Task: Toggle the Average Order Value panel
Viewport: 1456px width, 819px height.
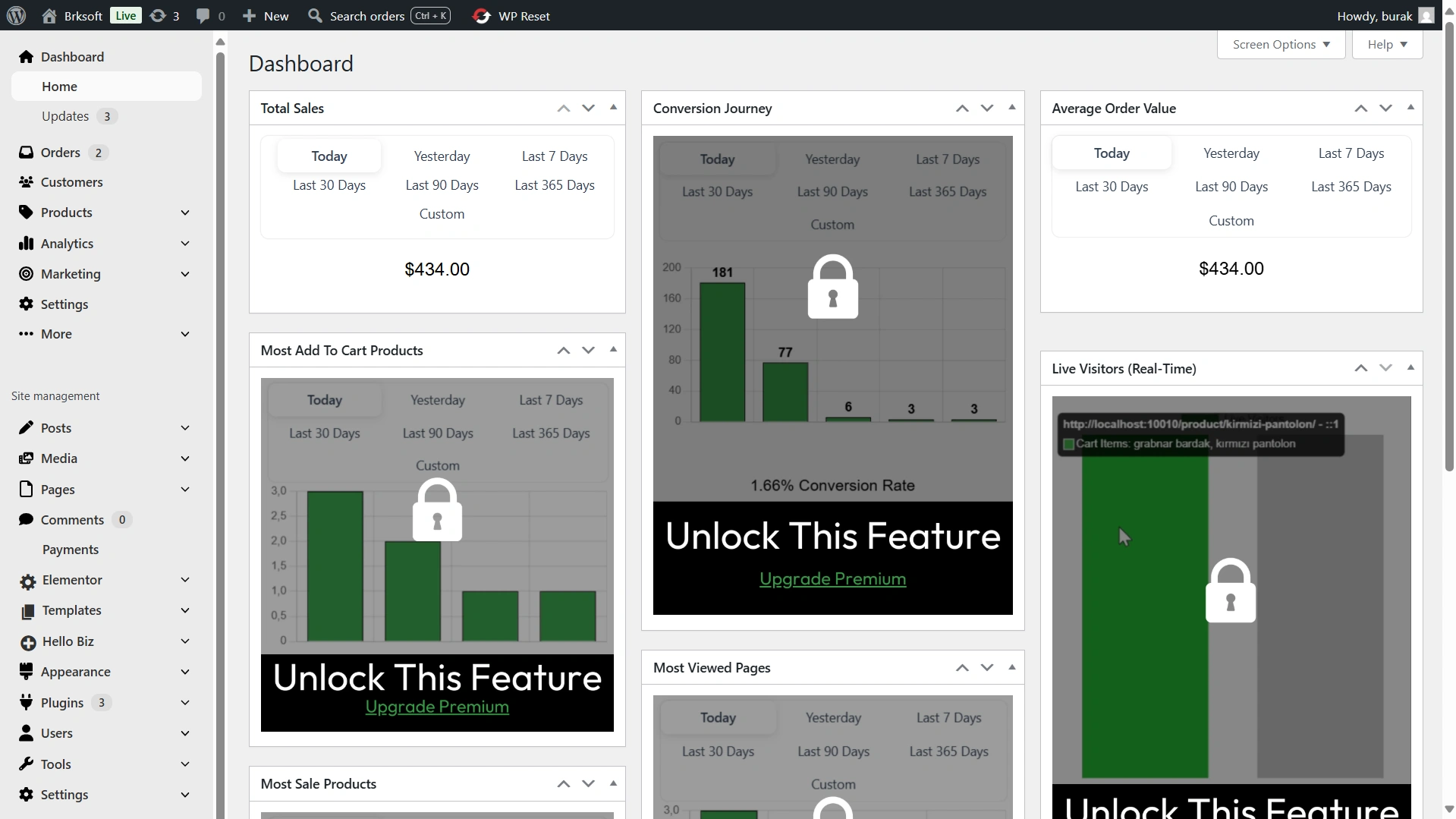Action: 1410,108
